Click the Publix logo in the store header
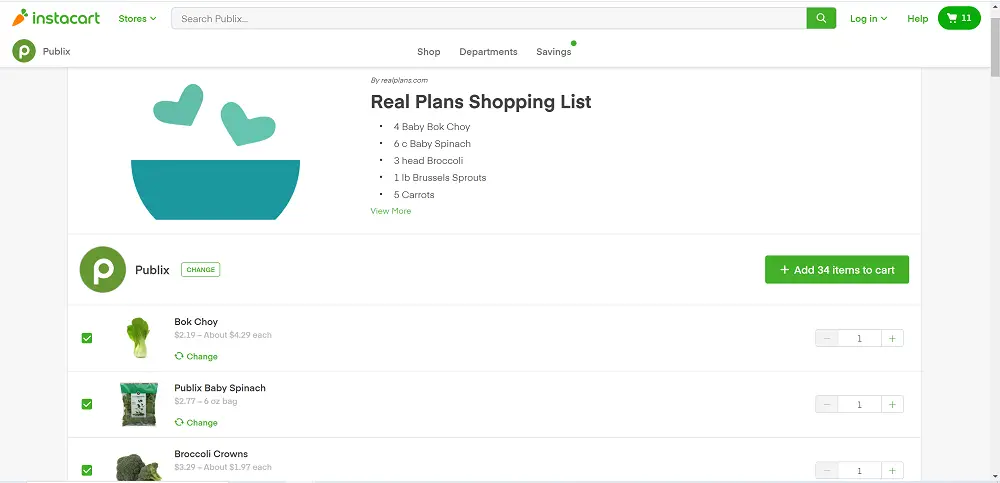The image size is (1000, 483). pyautogui.click(x=24, y=51)
